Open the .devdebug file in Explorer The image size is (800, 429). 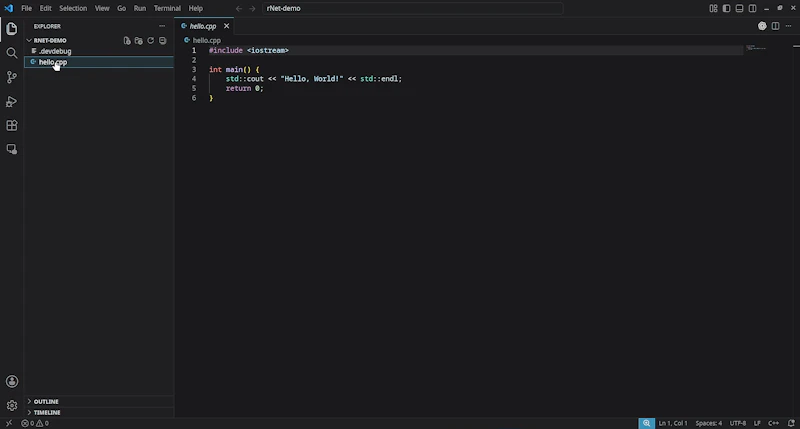(99, 51)
